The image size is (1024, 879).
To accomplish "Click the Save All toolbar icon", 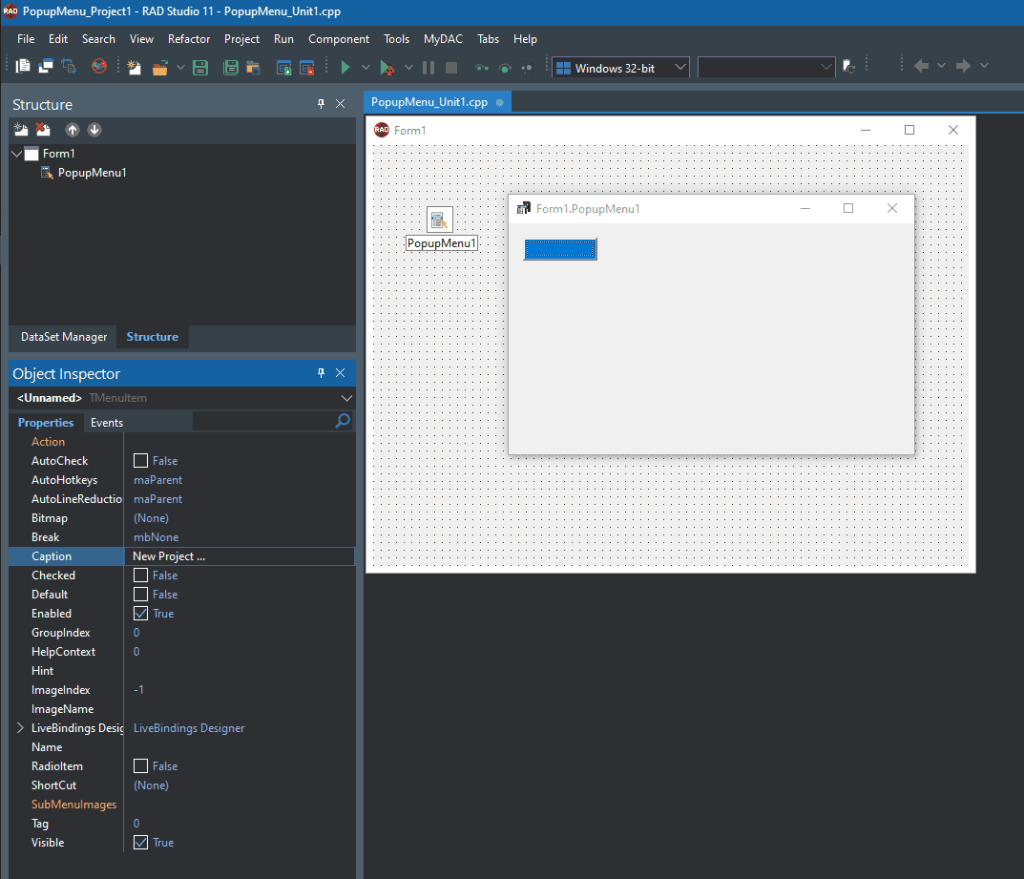I will click(231, 67).
